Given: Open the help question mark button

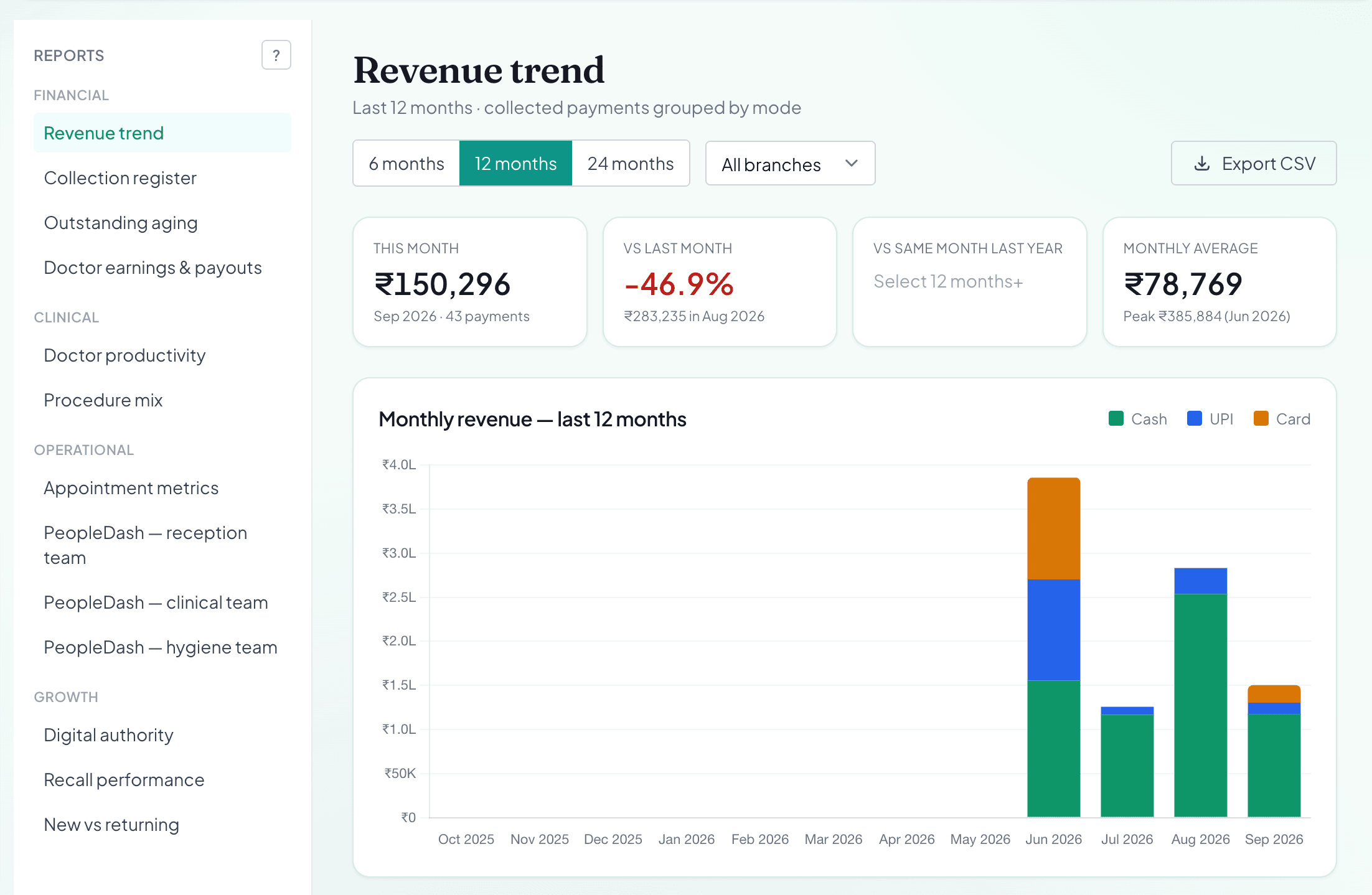Looking at the screenshot, I should 276,55.
